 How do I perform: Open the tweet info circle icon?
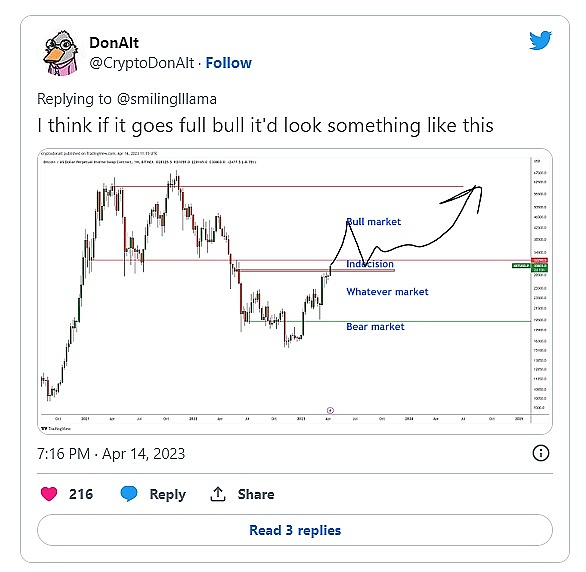540,453
